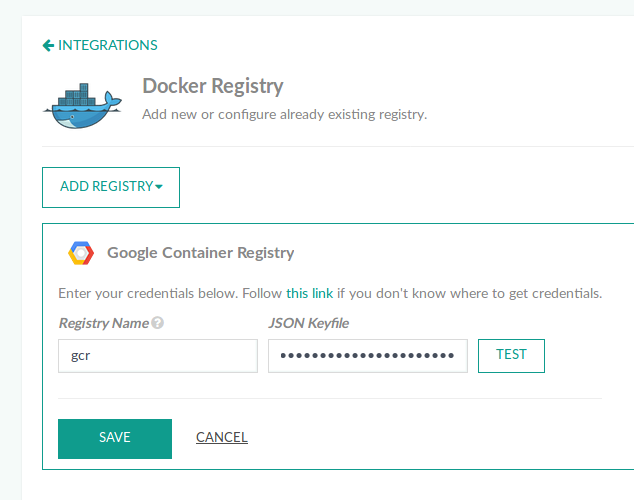Click the JSON Keyfile label
Image resolution: width=634 pixels, height=500 pixels.
coord(309,323)
